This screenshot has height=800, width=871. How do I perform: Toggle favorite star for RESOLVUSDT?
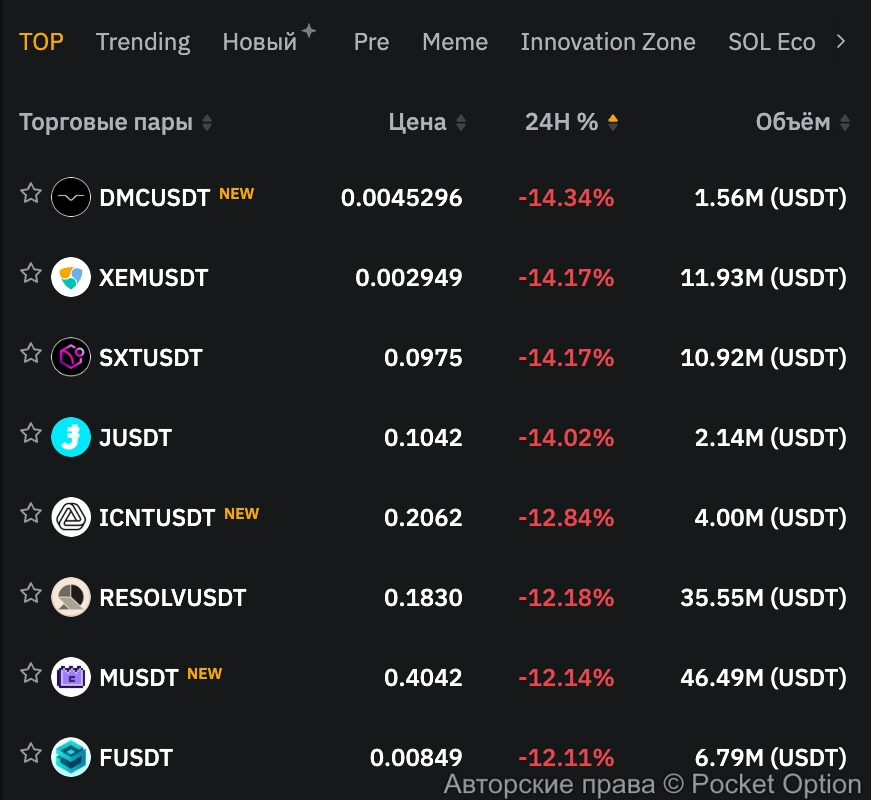[x=31, y=593]
